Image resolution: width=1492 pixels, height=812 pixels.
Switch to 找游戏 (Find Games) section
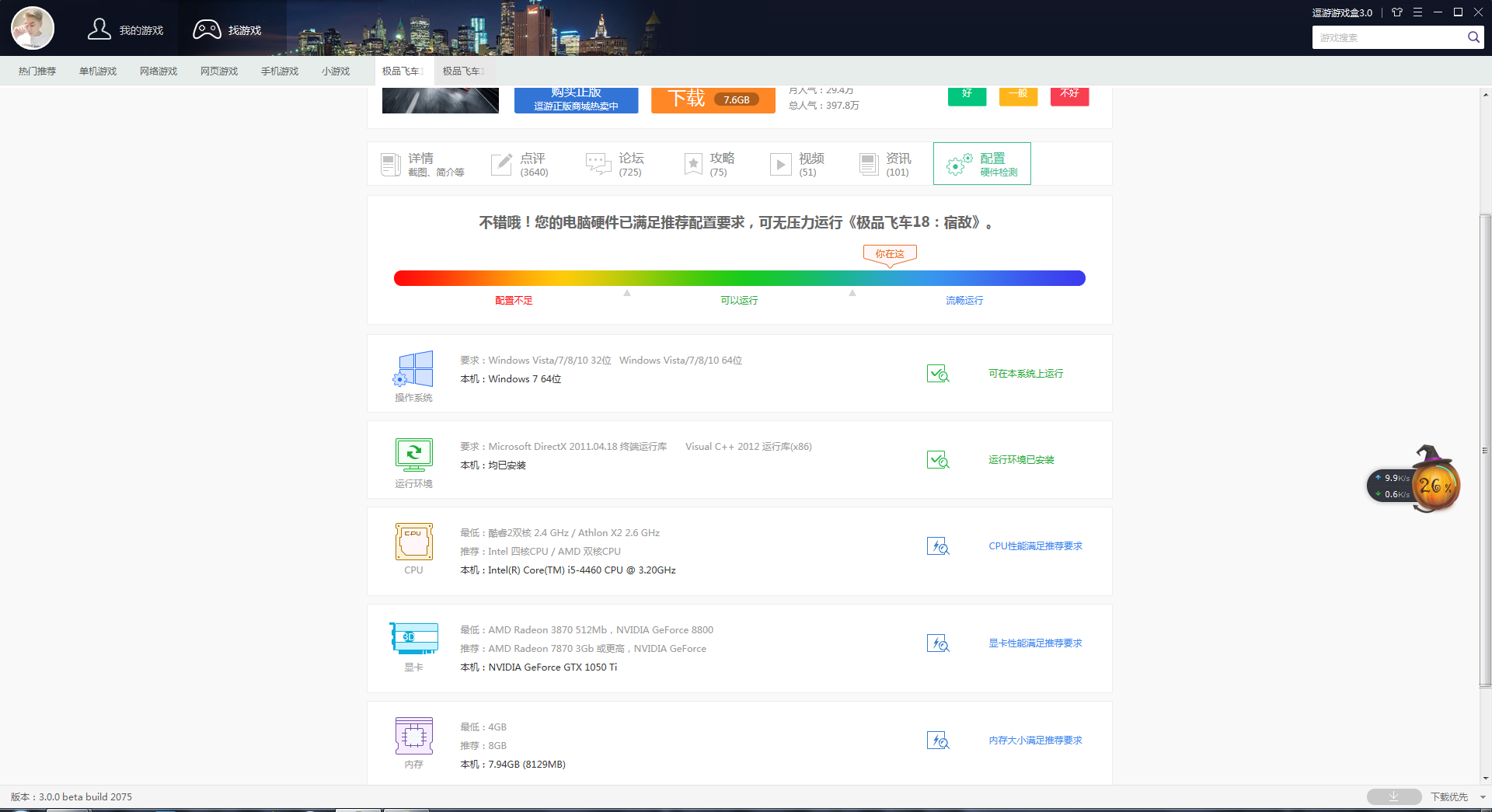pos(227,30)
